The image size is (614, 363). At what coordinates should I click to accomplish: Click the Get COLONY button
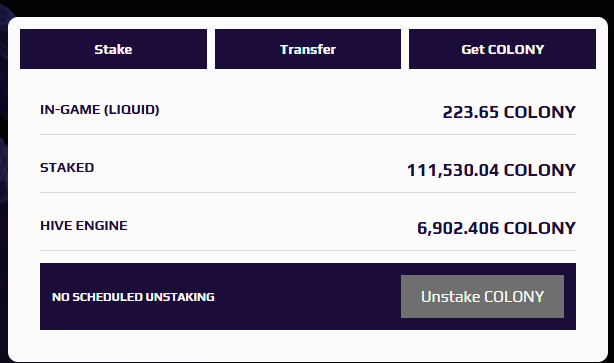502,49
